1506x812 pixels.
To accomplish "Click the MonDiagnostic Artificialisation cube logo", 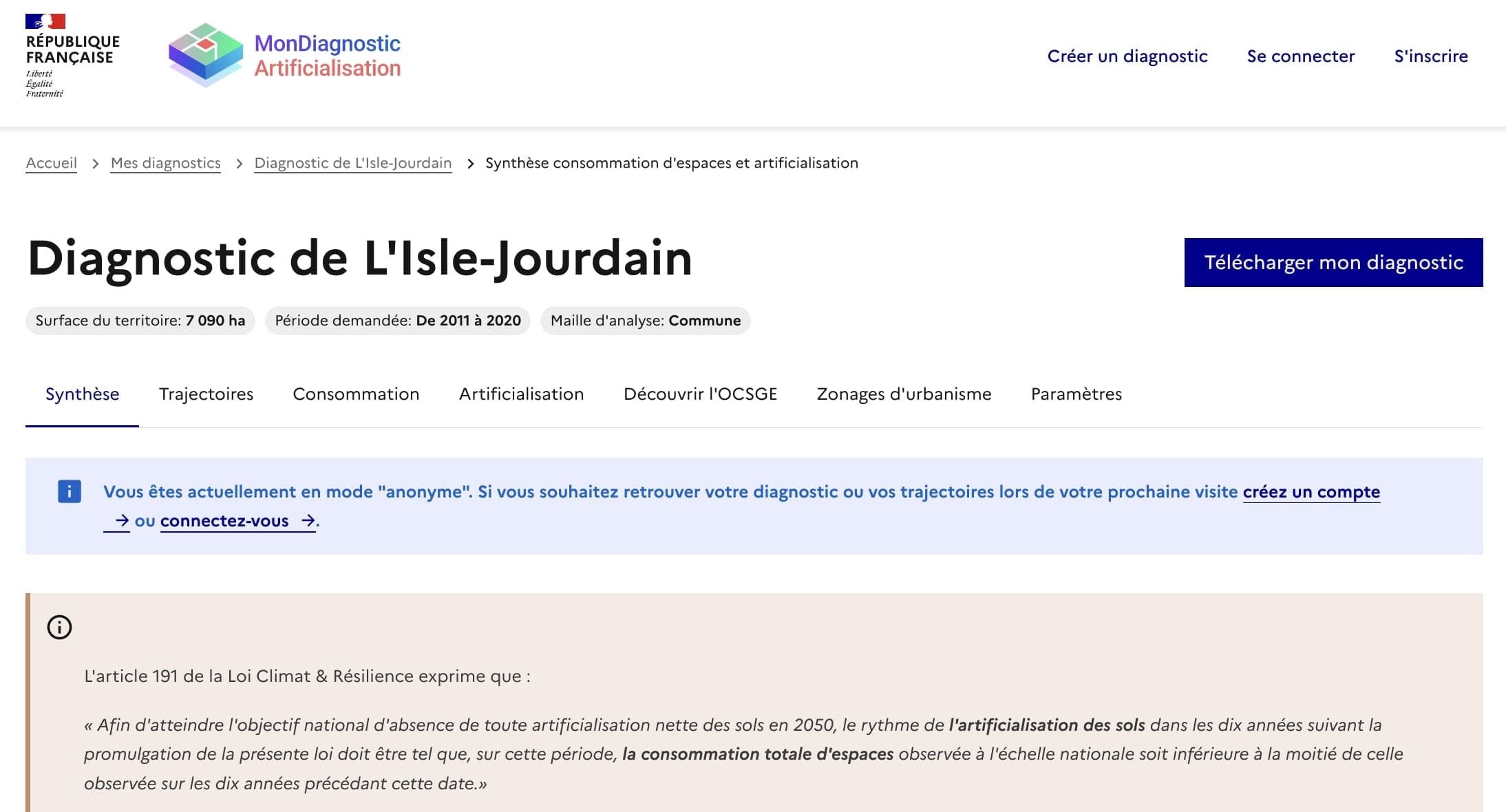I will [206, 55].
